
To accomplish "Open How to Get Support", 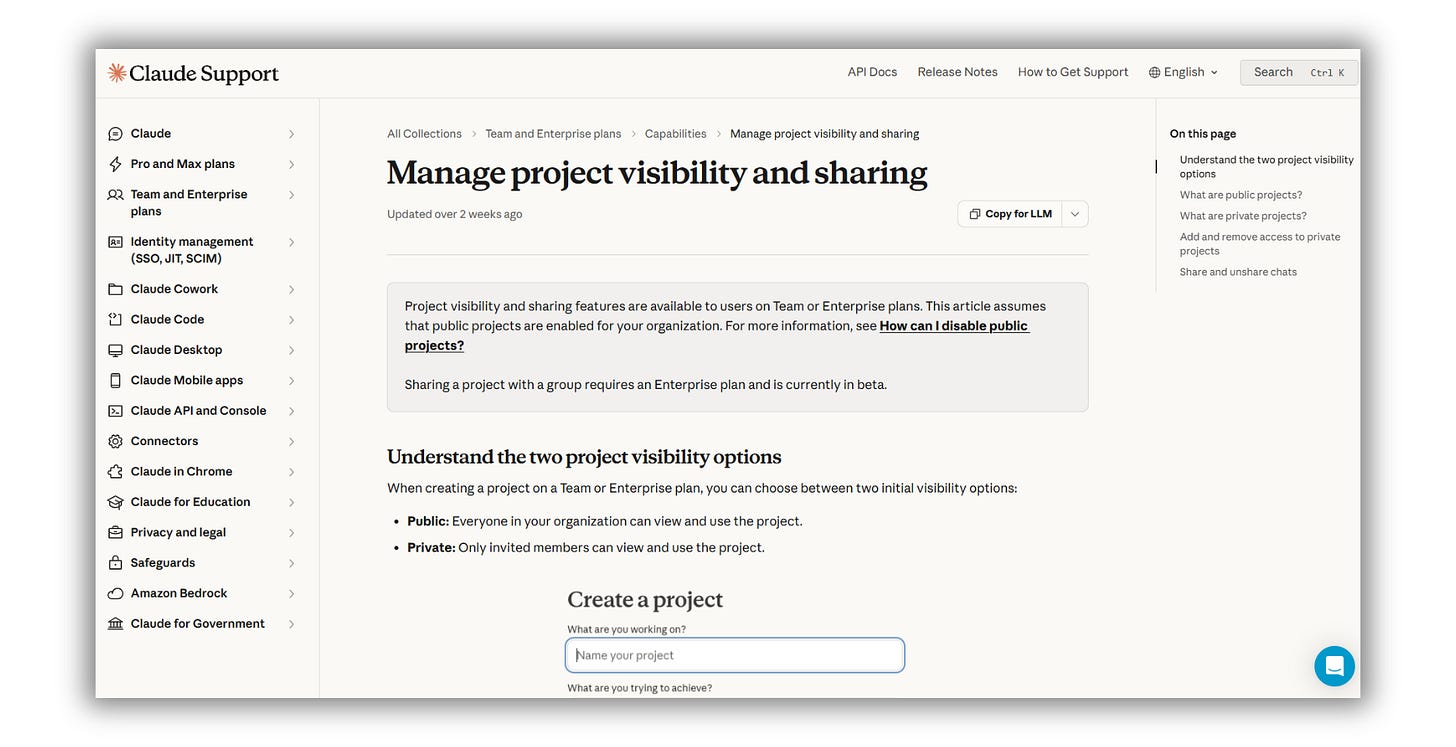I will point(1073,72).
